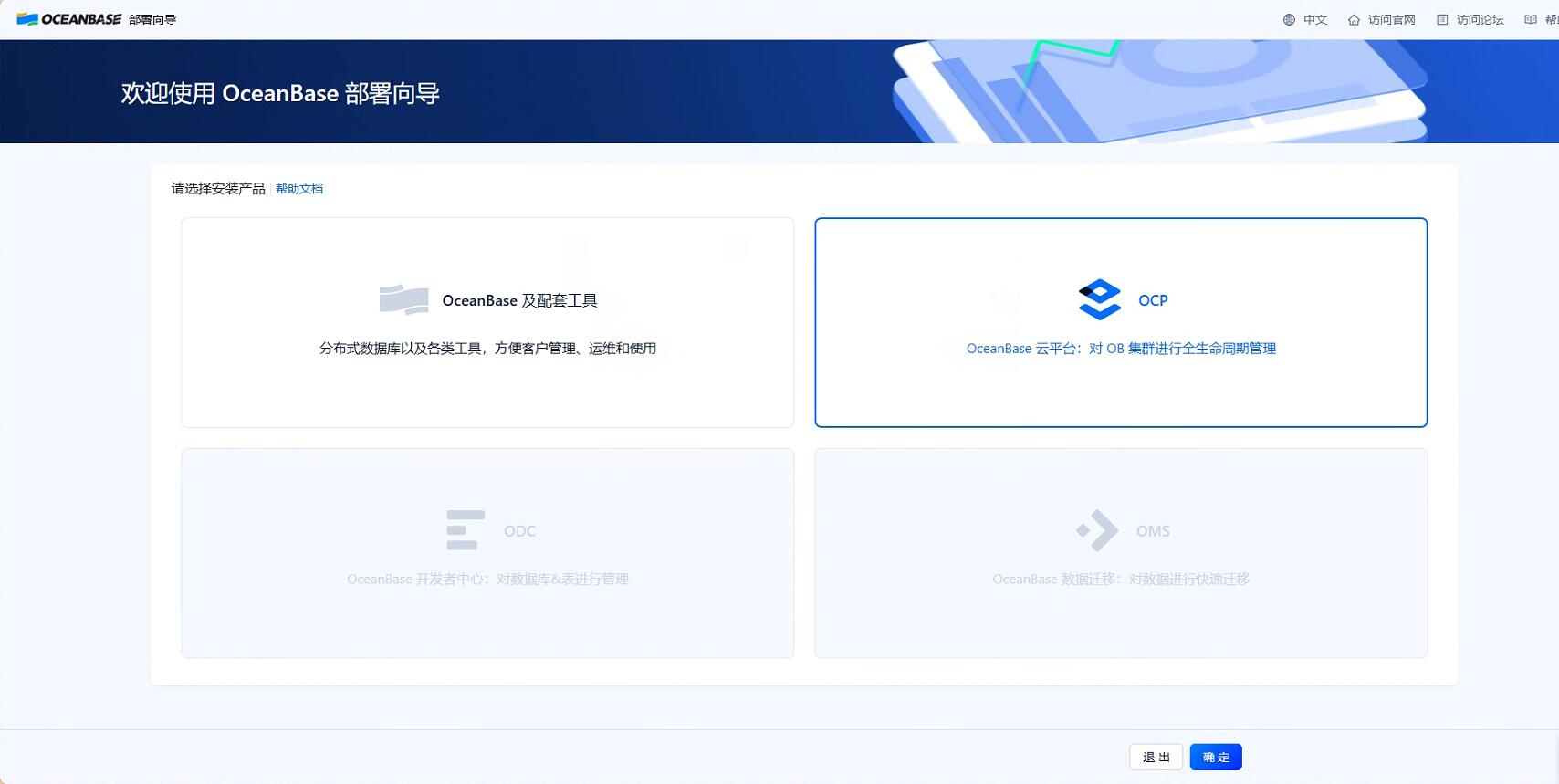
Task: Visit the official site via 访问官网
Action: [1391, 19]
